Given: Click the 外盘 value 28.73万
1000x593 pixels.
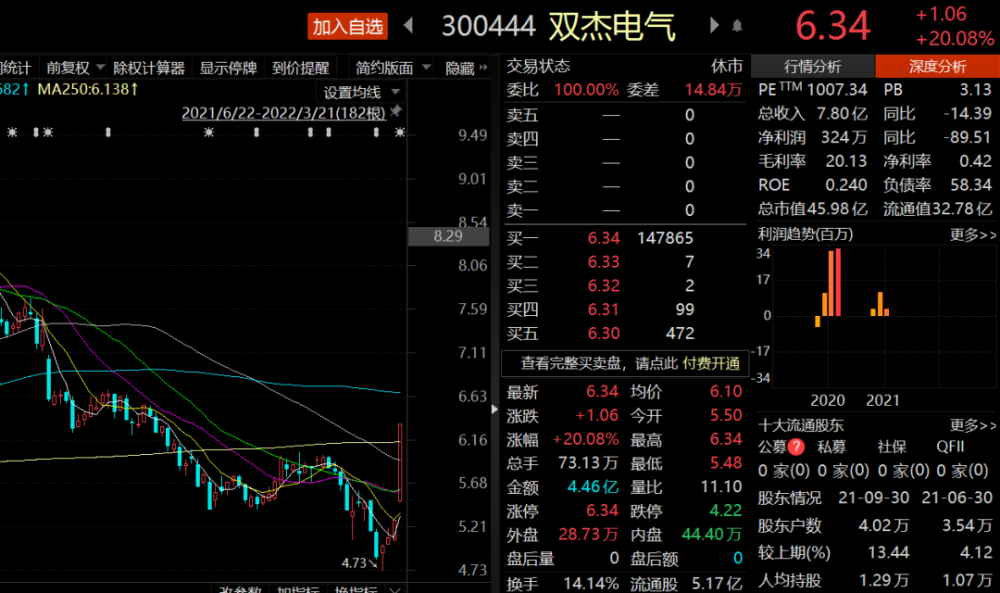Looking at the screenshot, I should point(589,534).
